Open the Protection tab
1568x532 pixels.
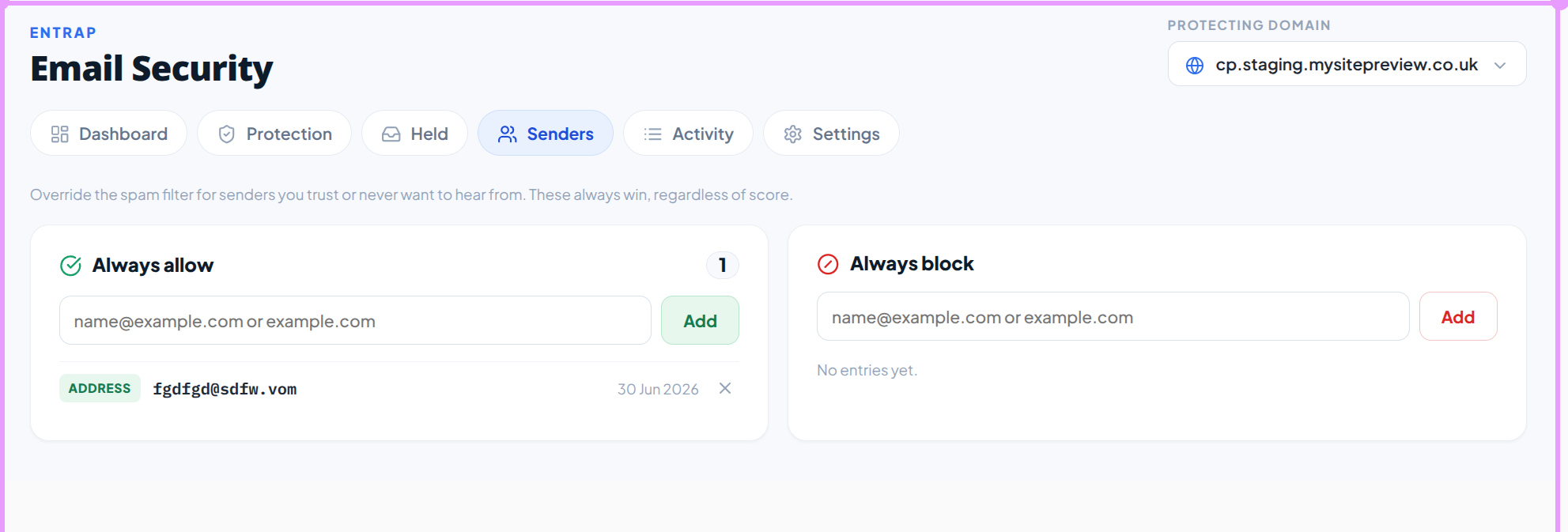274,134
